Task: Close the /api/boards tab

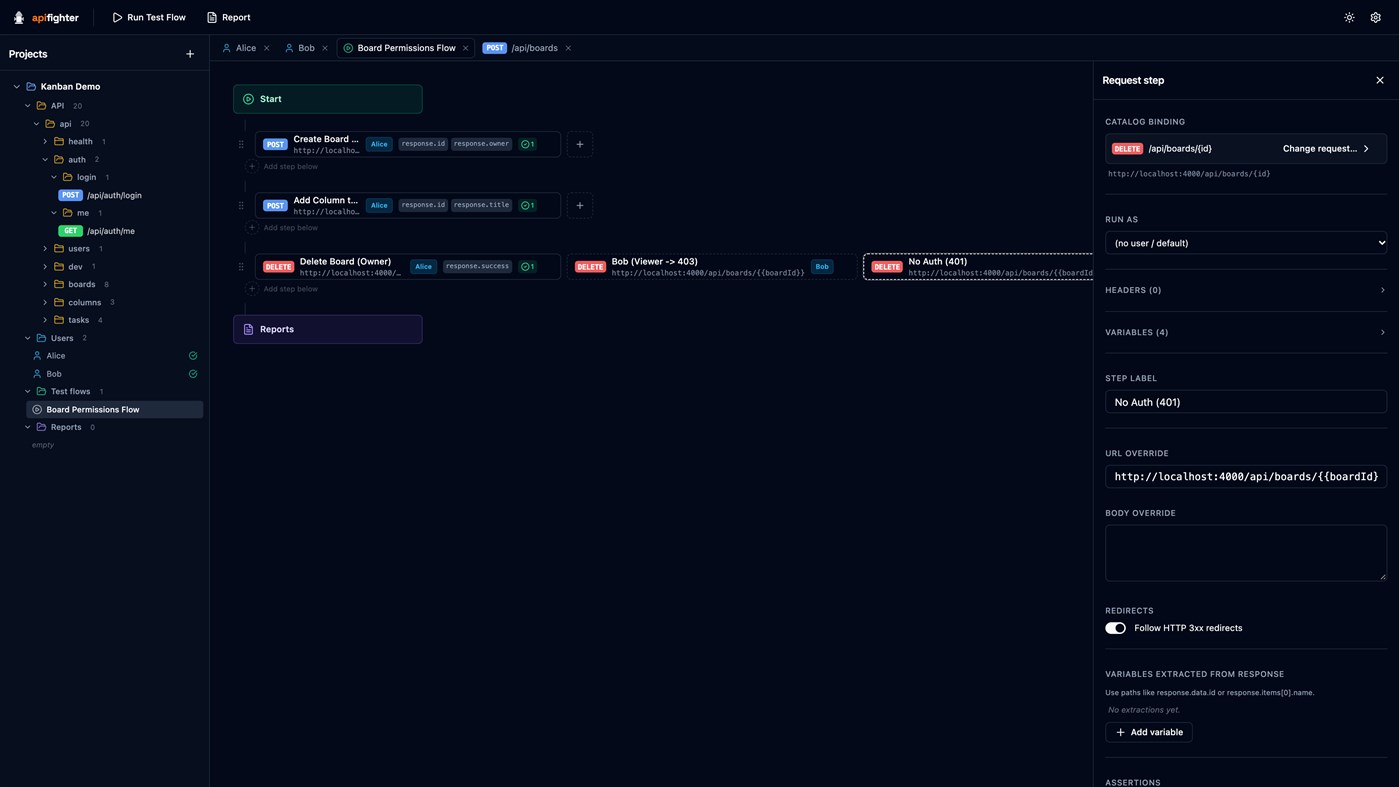Action: coord(568,48)
